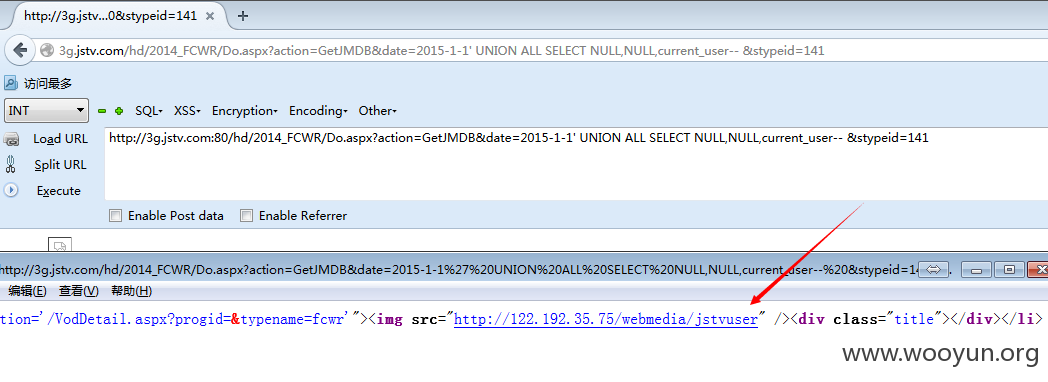Open the 访问最多 bookmarks link

(47, 83)
